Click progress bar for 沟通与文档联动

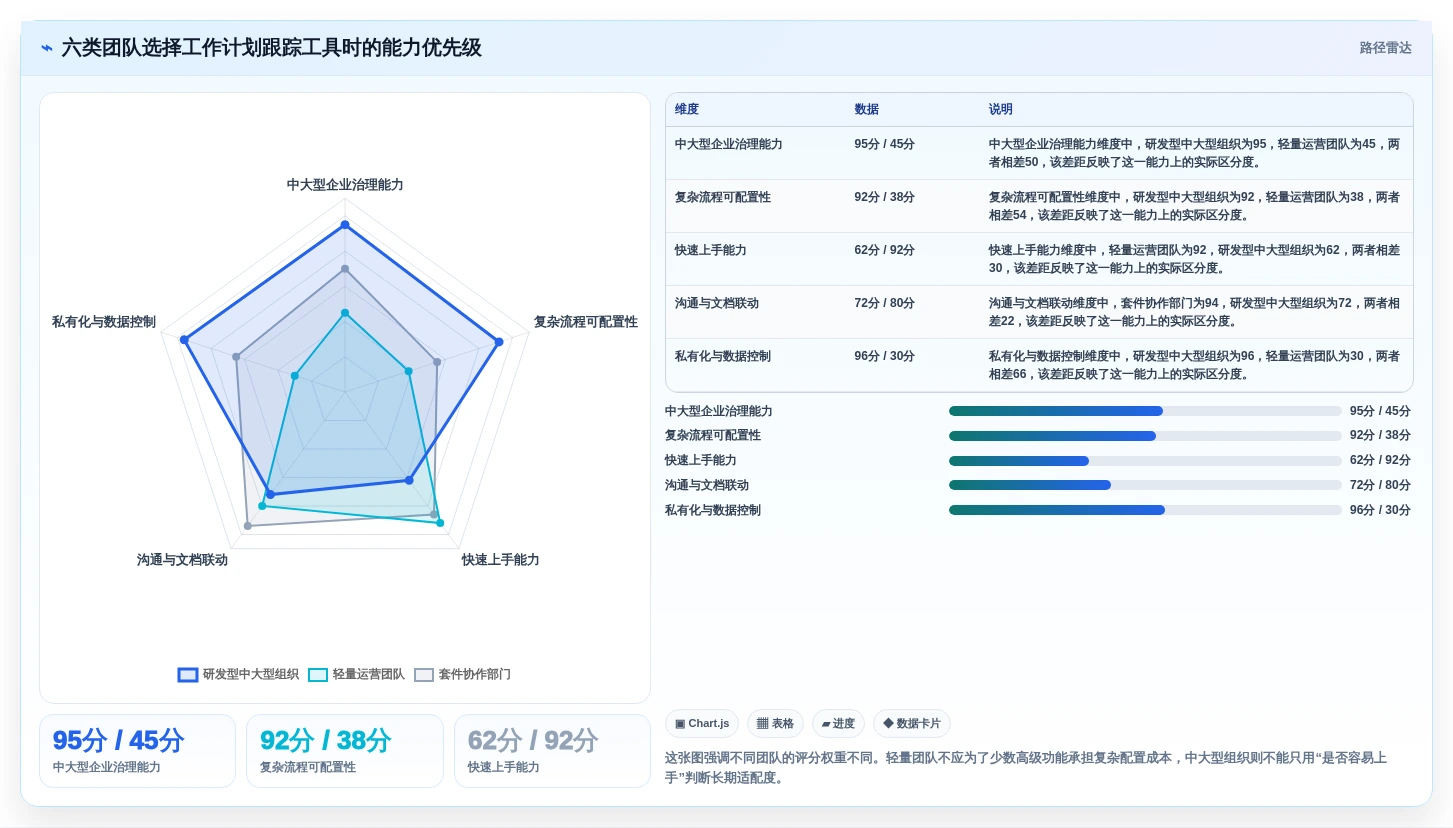click(x=1145, y=485)
